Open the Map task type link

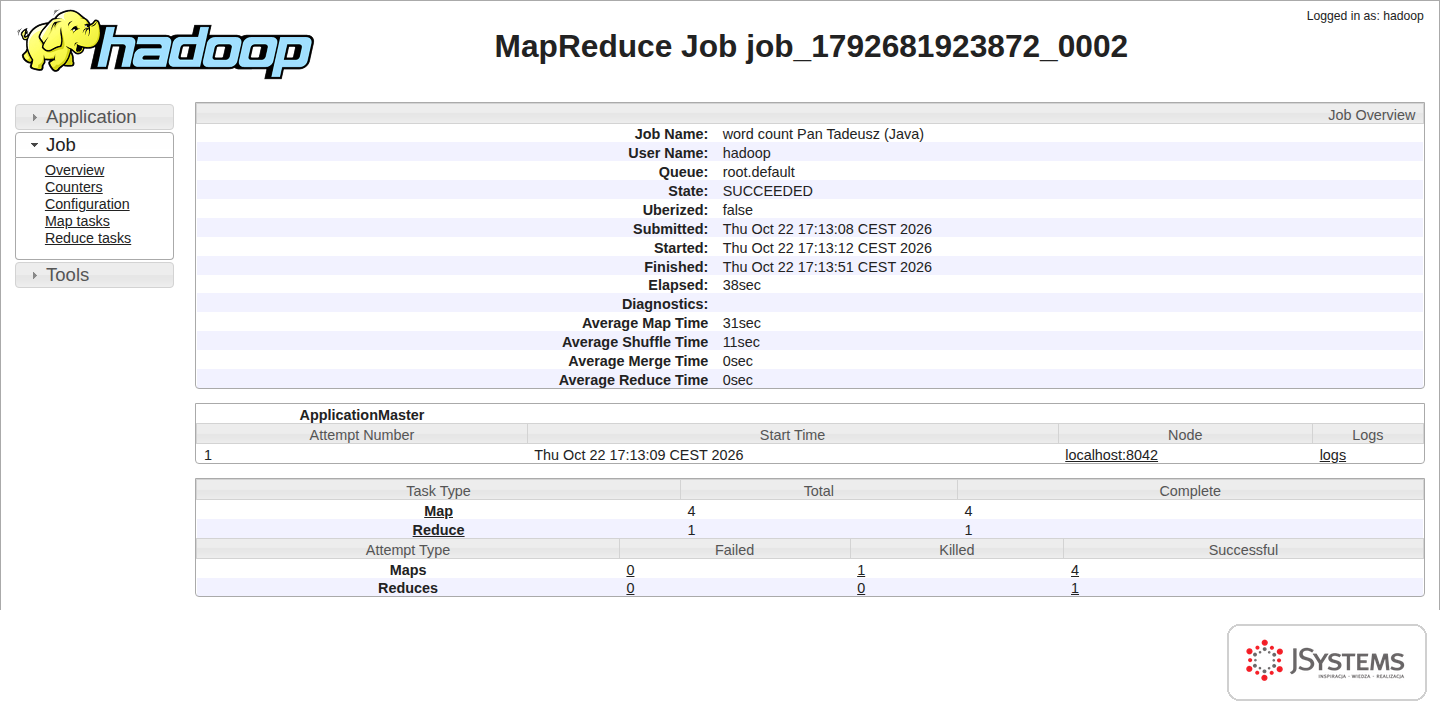click(438, 511)
